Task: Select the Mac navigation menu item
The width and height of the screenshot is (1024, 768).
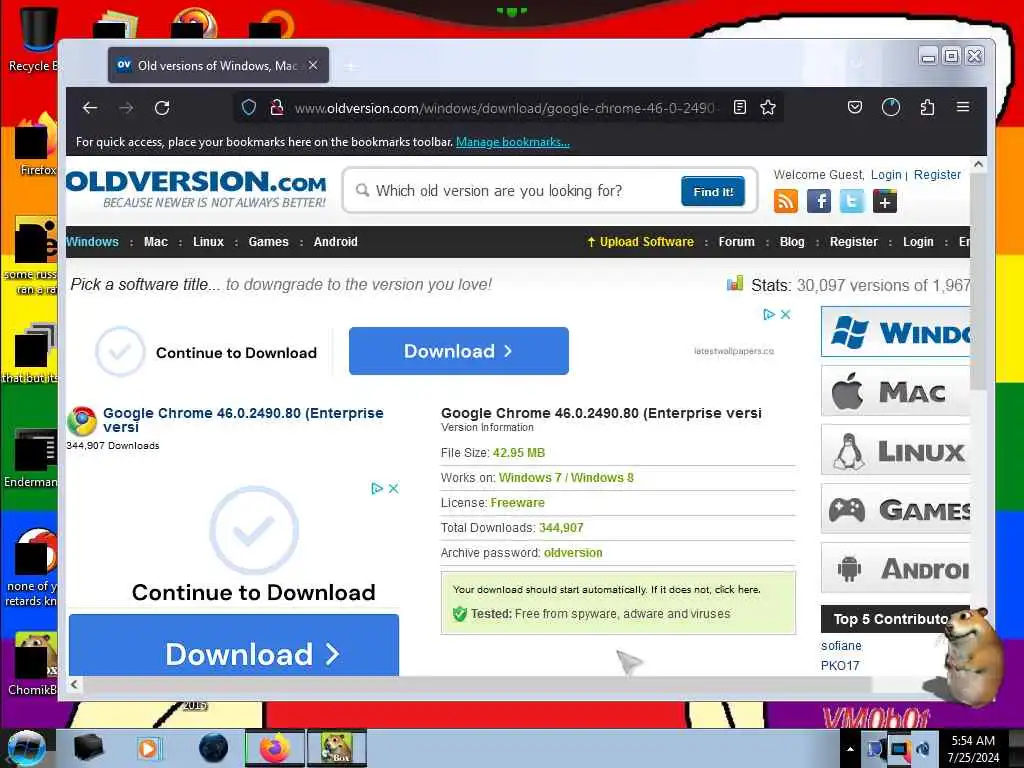Action: 155,242
